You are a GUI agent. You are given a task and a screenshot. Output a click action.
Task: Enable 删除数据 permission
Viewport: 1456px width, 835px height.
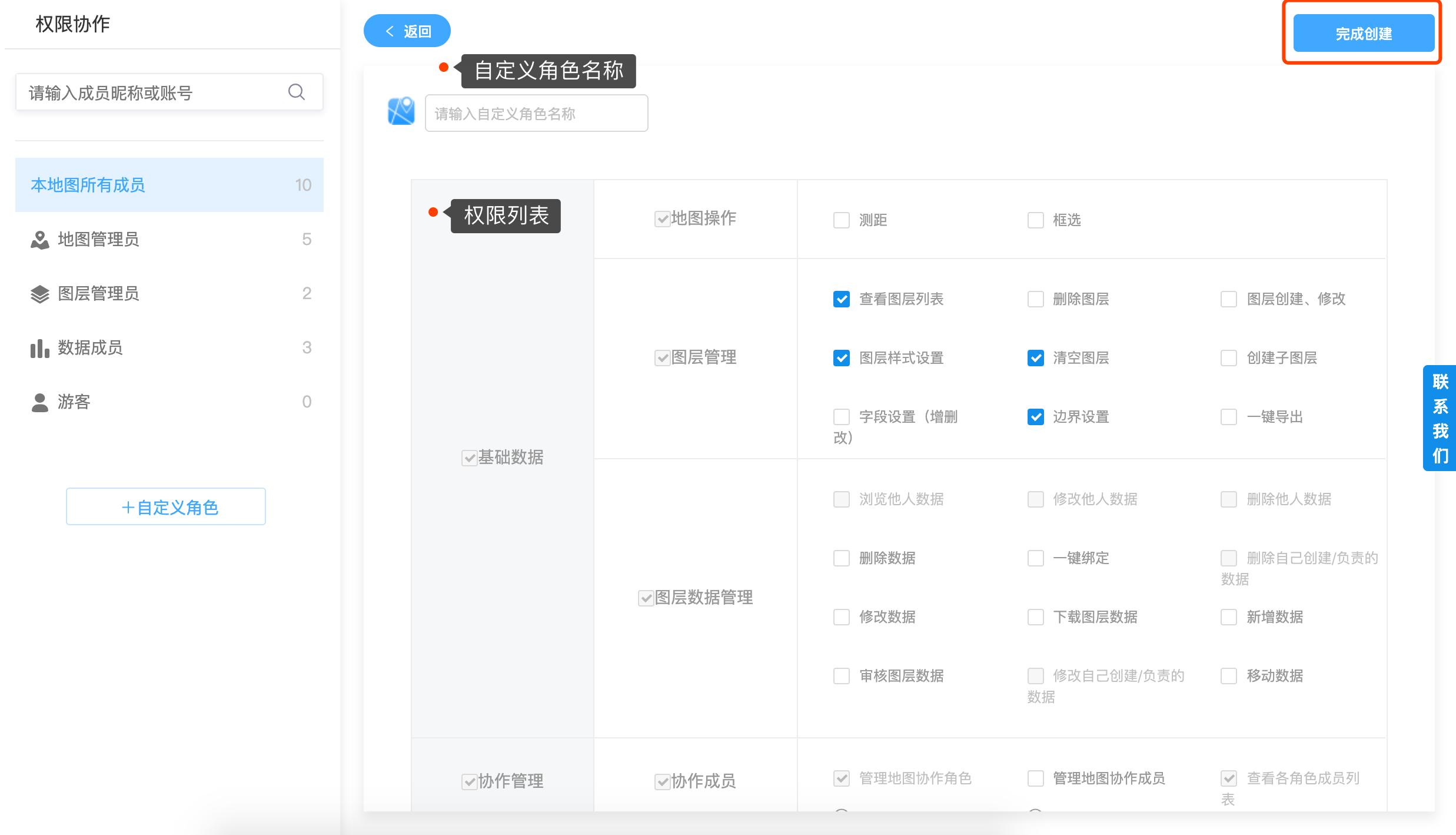click(x=842, y=558)
